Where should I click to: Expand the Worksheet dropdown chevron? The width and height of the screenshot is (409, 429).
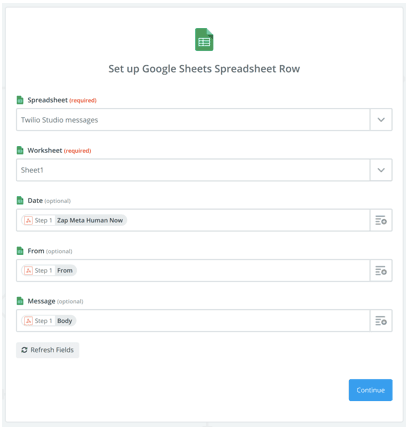[x=381, y=170]
